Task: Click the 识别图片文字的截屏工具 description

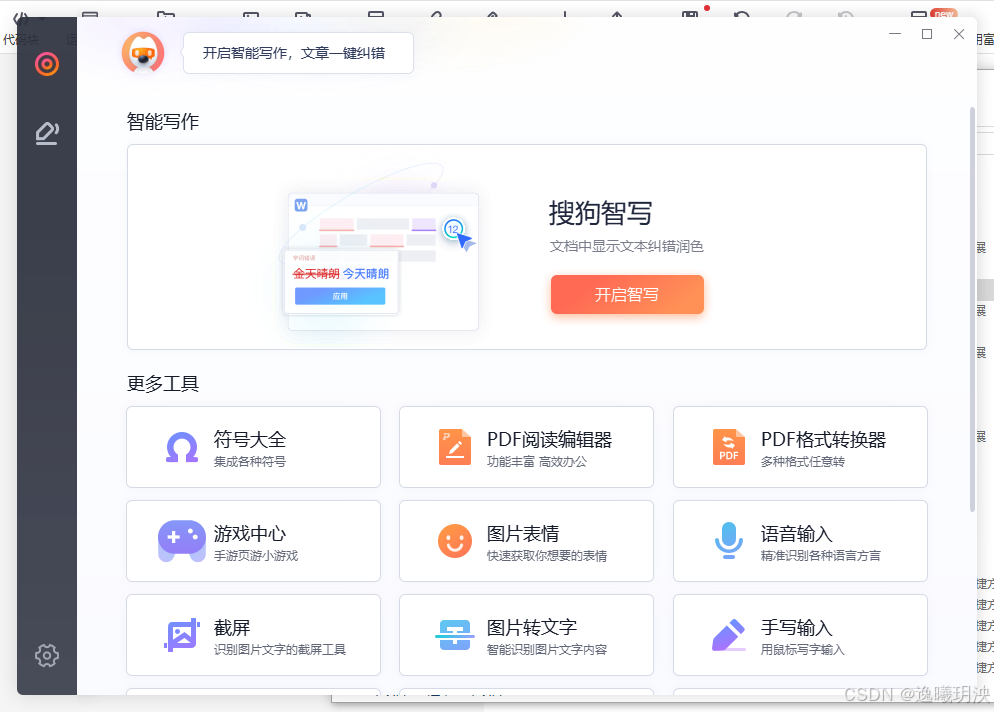Action: [x=280, y=649]
